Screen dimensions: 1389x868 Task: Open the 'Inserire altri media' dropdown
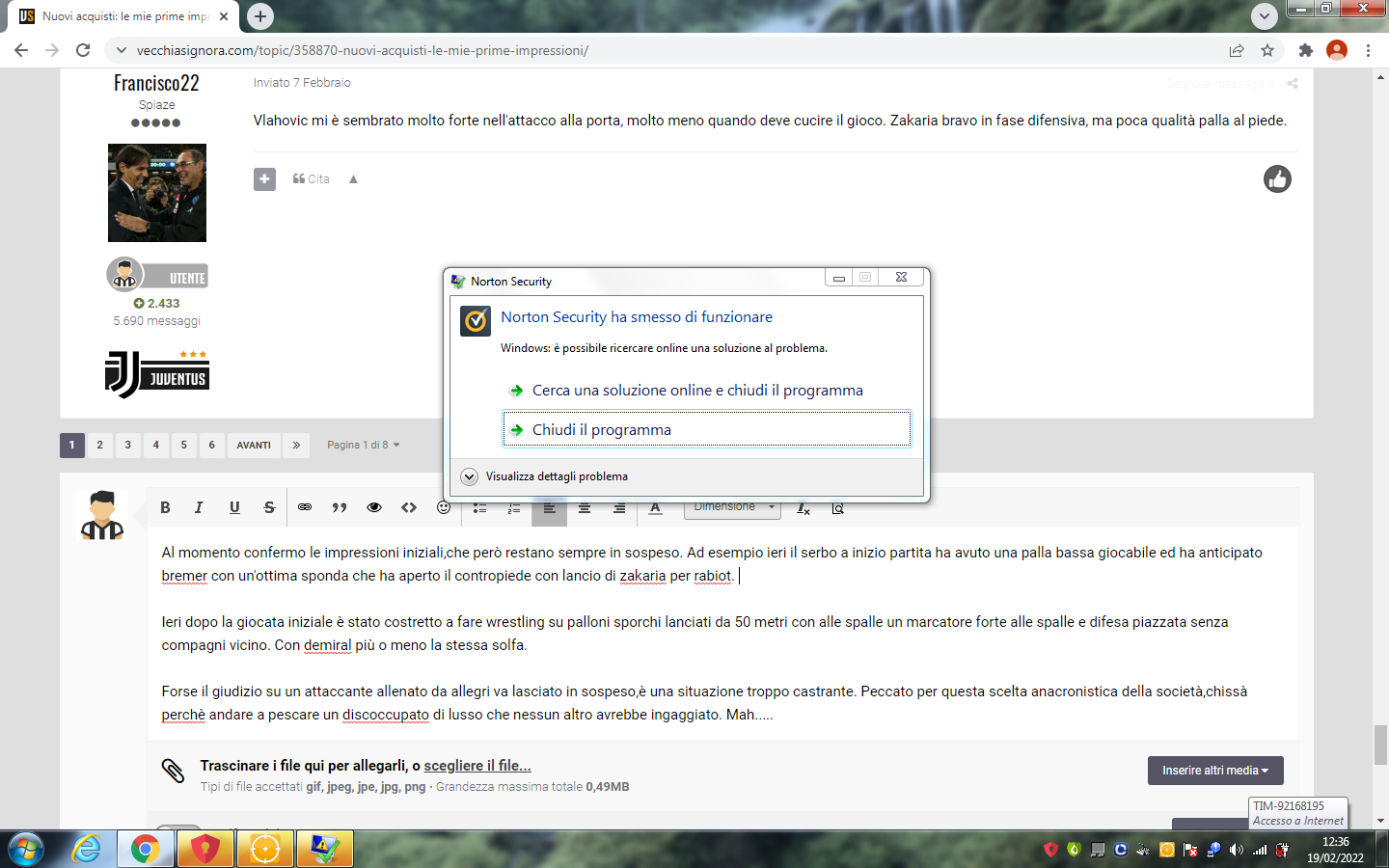point(1214,771)
